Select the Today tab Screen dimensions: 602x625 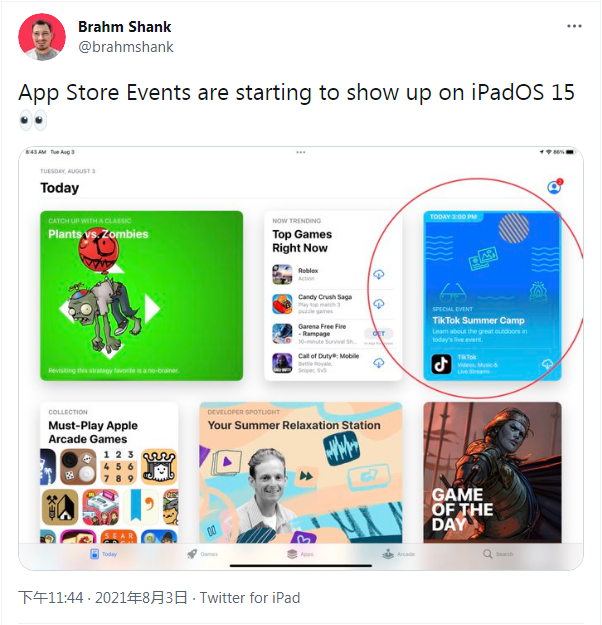point(103,554)
